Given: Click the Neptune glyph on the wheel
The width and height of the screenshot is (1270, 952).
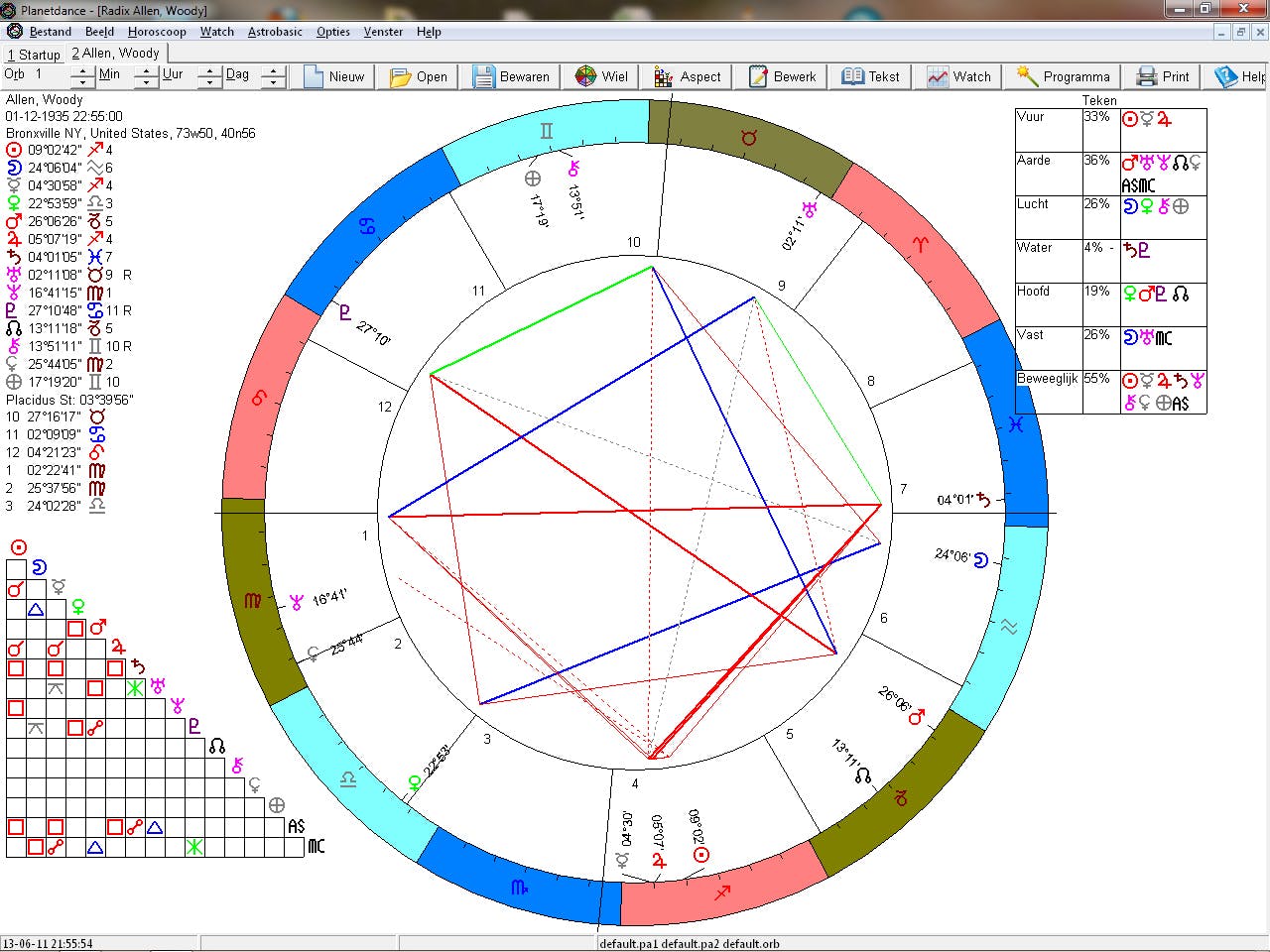Looking at the screenshot, I should pos(296,602).
